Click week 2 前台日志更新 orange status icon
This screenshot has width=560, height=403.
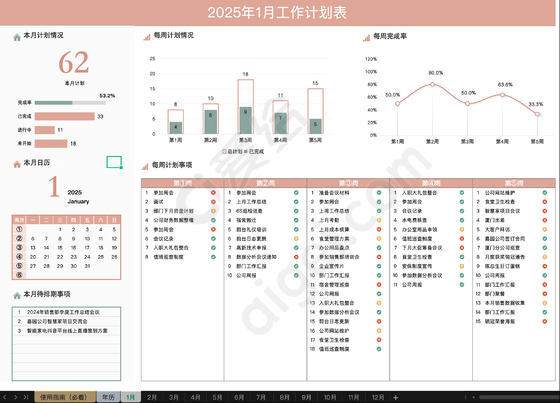pyautogui.click(x=296, y=239)
